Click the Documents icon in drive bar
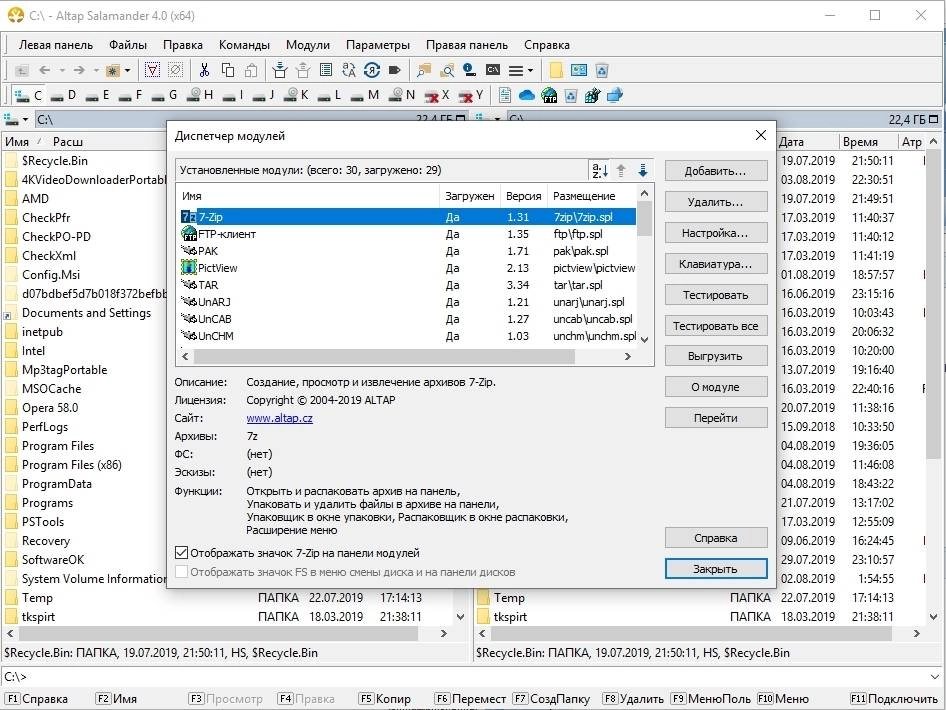946x710 pixels. (x=505, y=95)
